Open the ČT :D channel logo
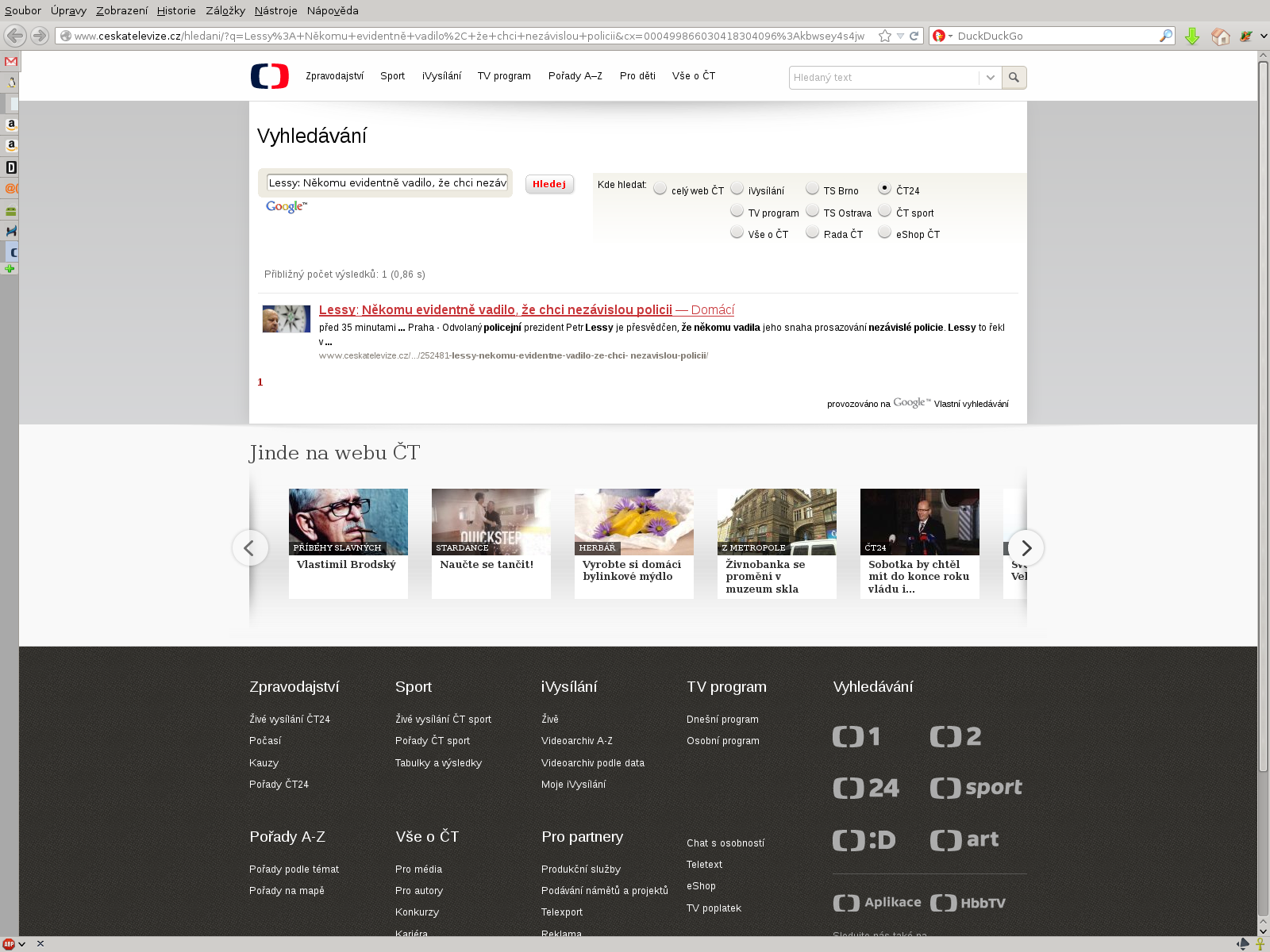1270x952 pixels. pos(864,840)
